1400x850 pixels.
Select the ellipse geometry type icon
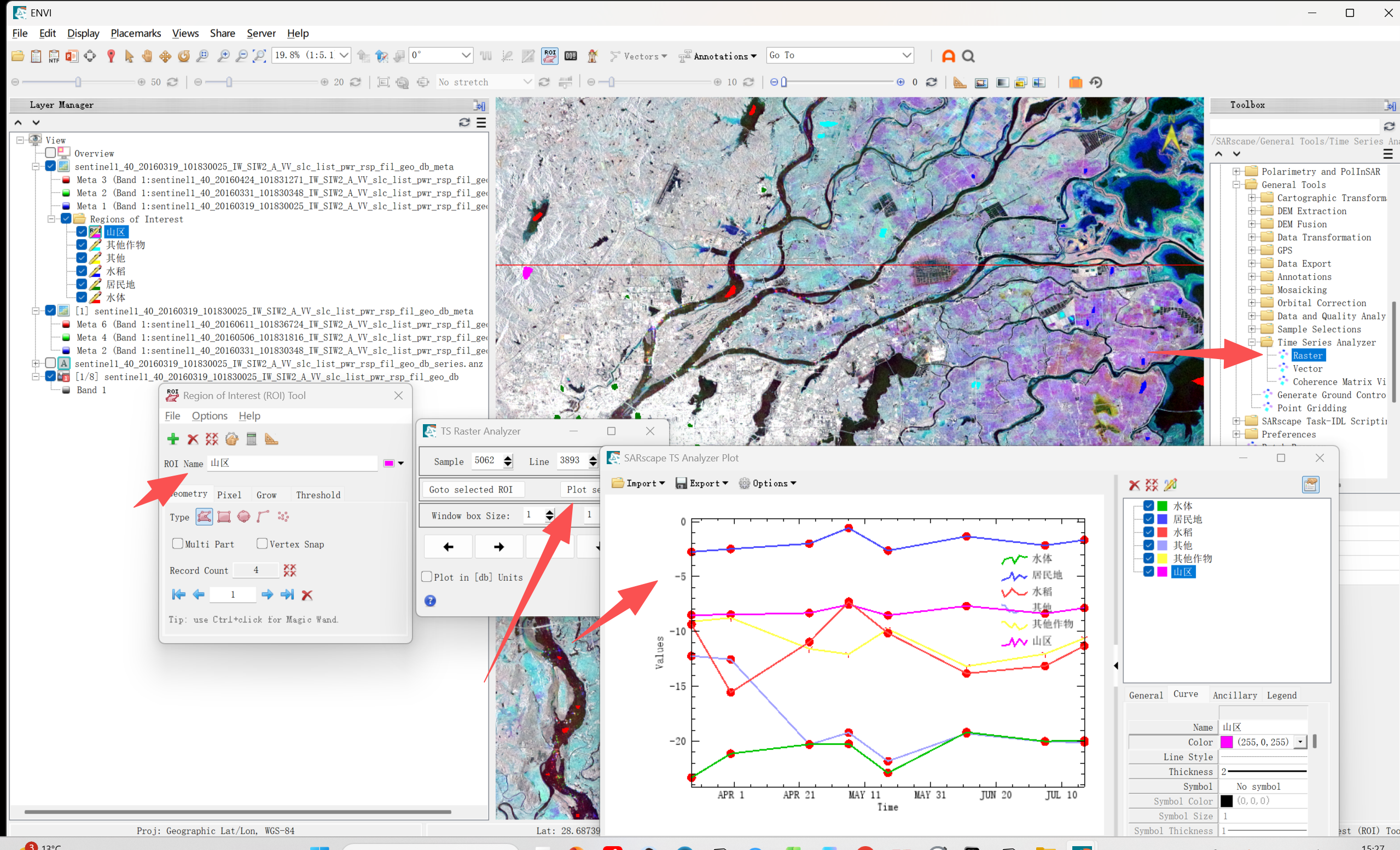[x=244, y=516]
